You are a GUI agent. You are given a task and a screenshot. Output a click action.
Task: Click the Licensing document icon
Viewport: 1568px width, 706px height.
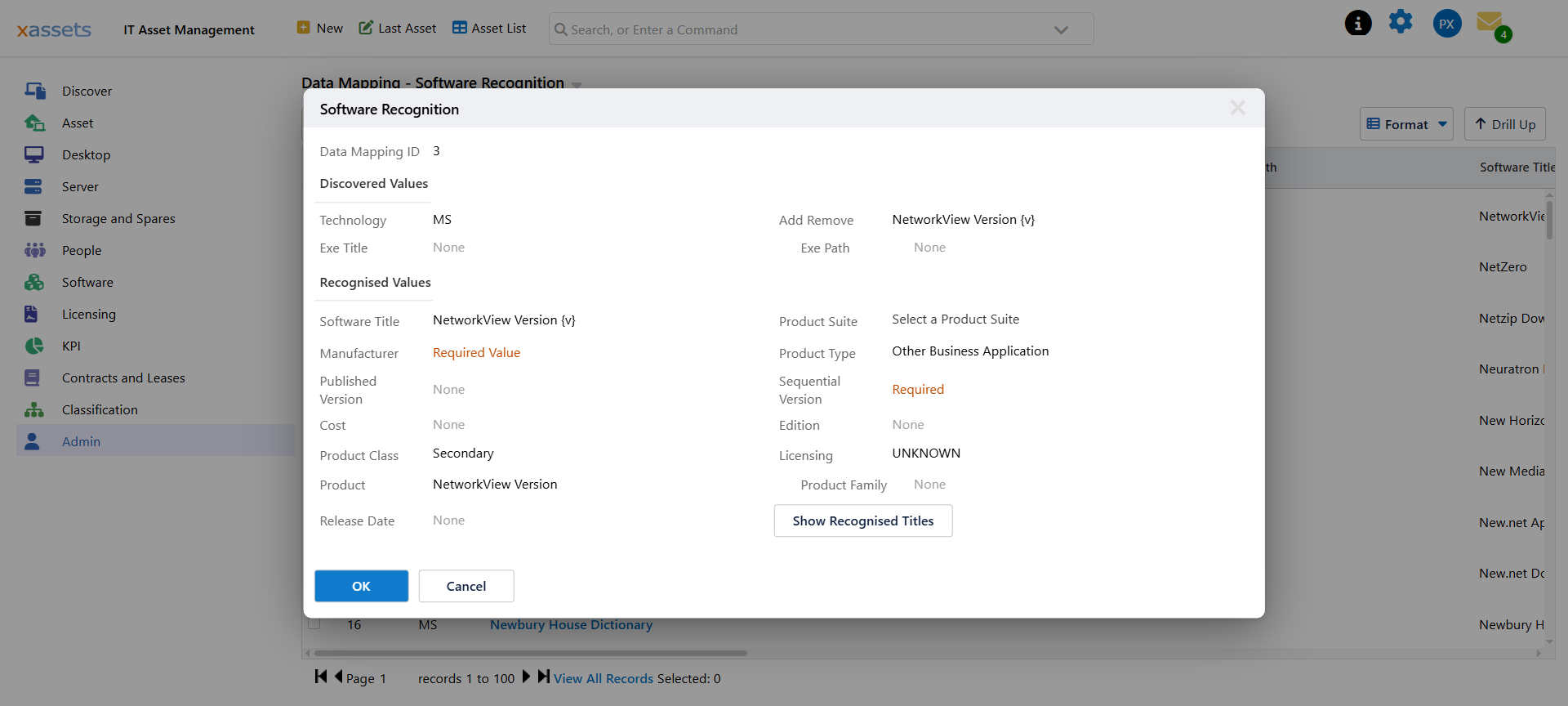click(31, 314)
